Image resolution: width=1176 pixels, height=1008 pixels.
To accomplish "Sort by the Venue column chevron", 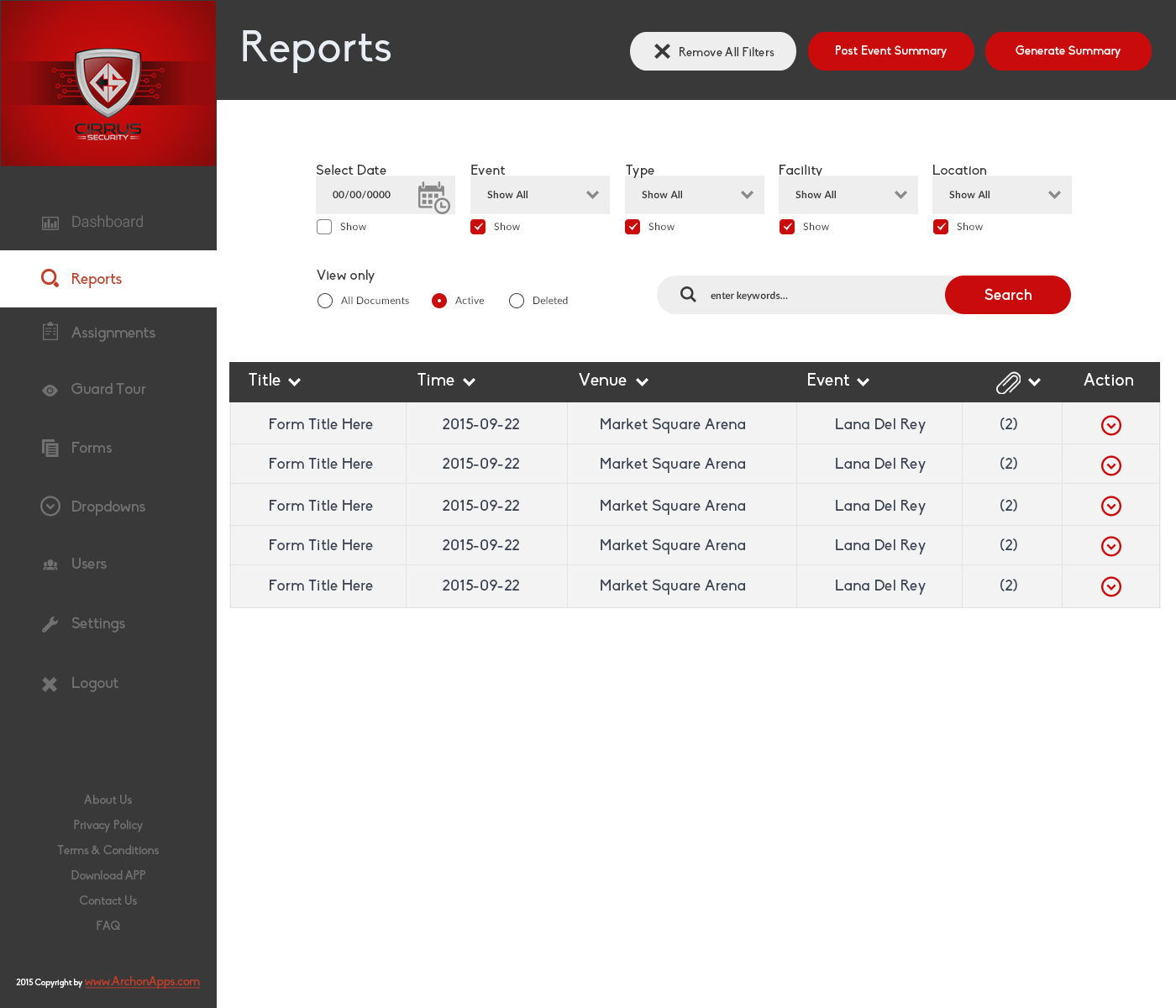I will coord(643,382).
